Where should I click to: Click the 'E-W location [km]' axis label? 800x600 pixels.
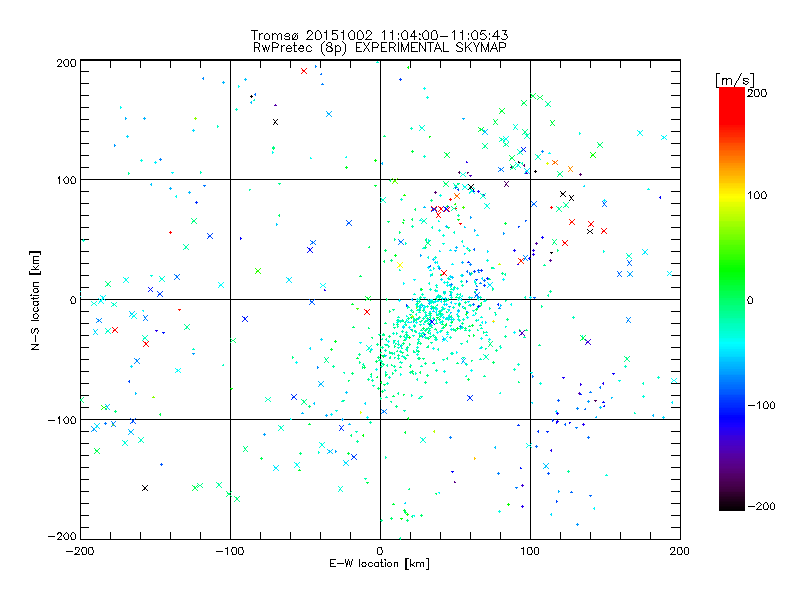coord(379,564)
